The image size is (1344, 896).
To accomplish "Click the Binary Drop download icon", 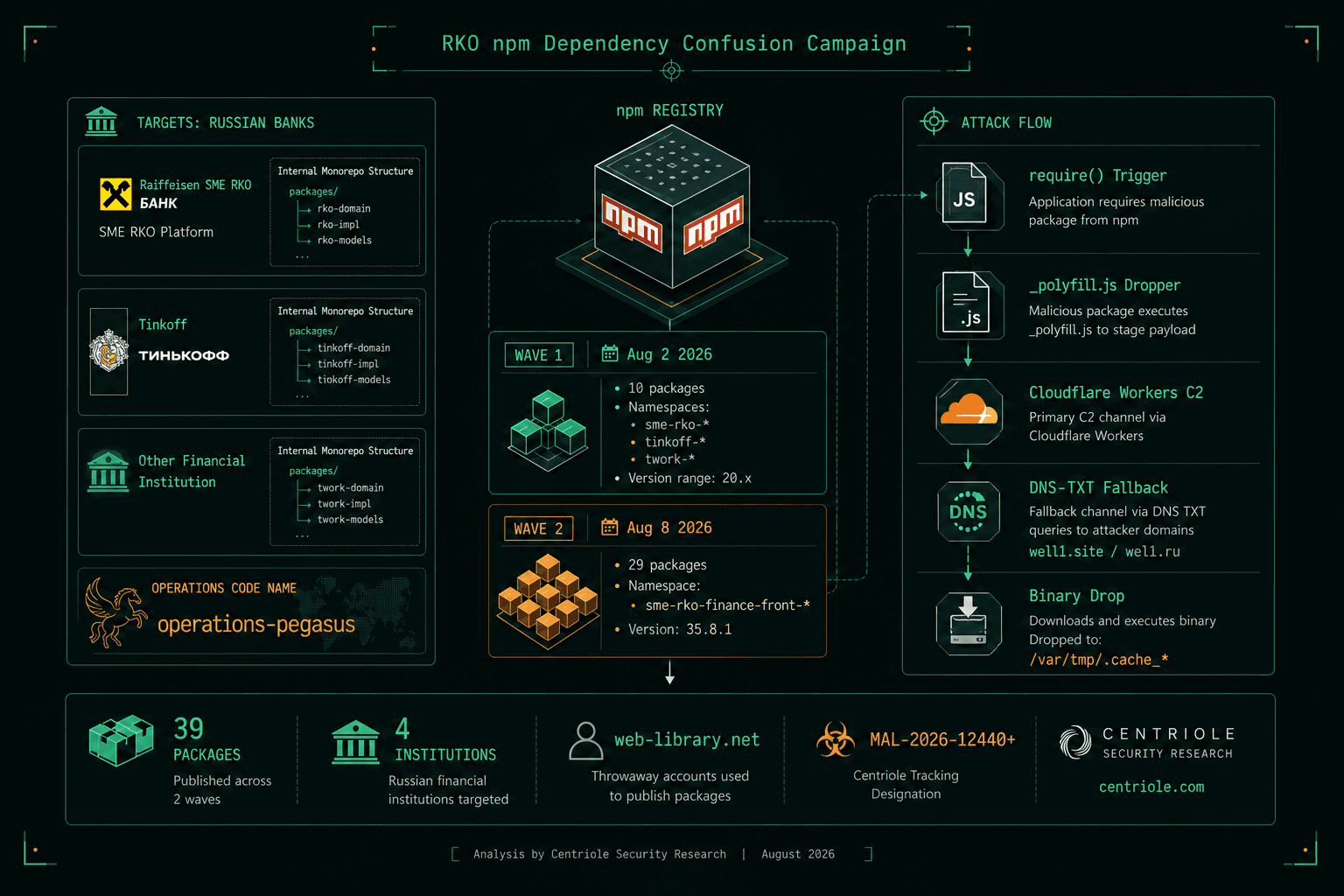I will click(x=969, y=624).
